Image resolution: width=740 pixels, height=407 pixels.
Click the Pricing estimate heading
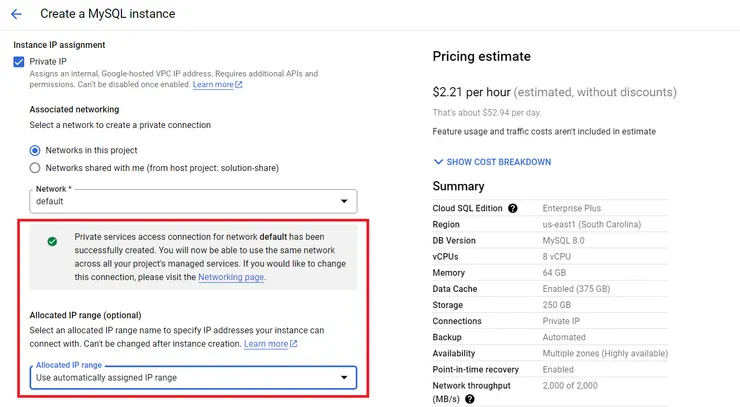click(x=481, y=57)
